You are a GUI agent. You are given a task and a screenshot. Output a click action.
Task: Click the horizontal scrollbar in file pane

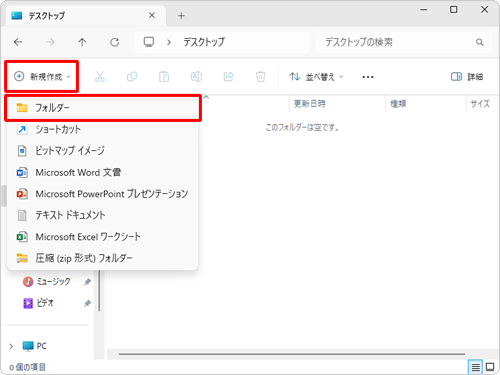point(292,354)
